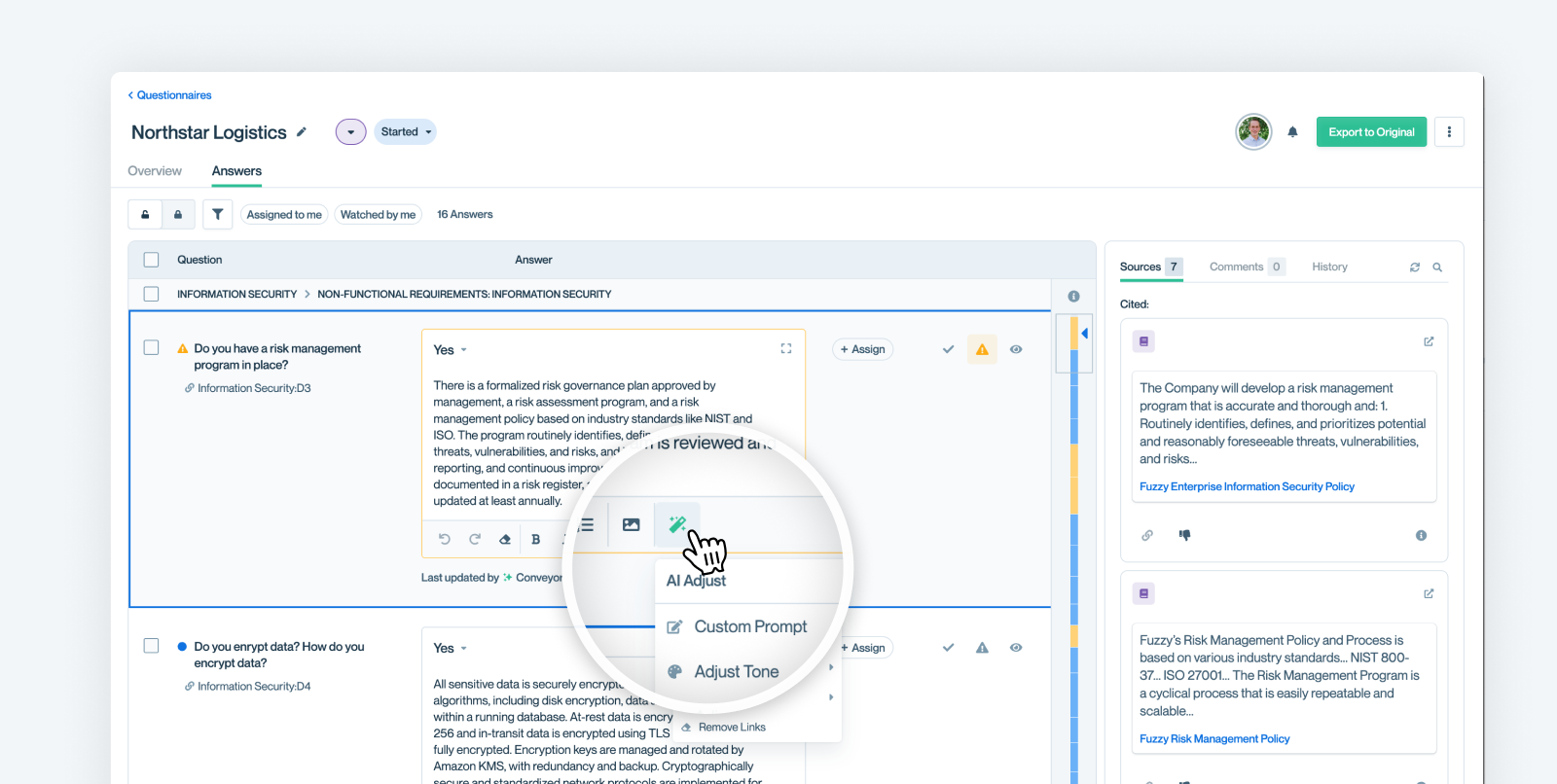The width and height of the screenshot is (1557, 784).
Task: Approve the encrypt data answer with checkmark
Action: coord(948,648)
